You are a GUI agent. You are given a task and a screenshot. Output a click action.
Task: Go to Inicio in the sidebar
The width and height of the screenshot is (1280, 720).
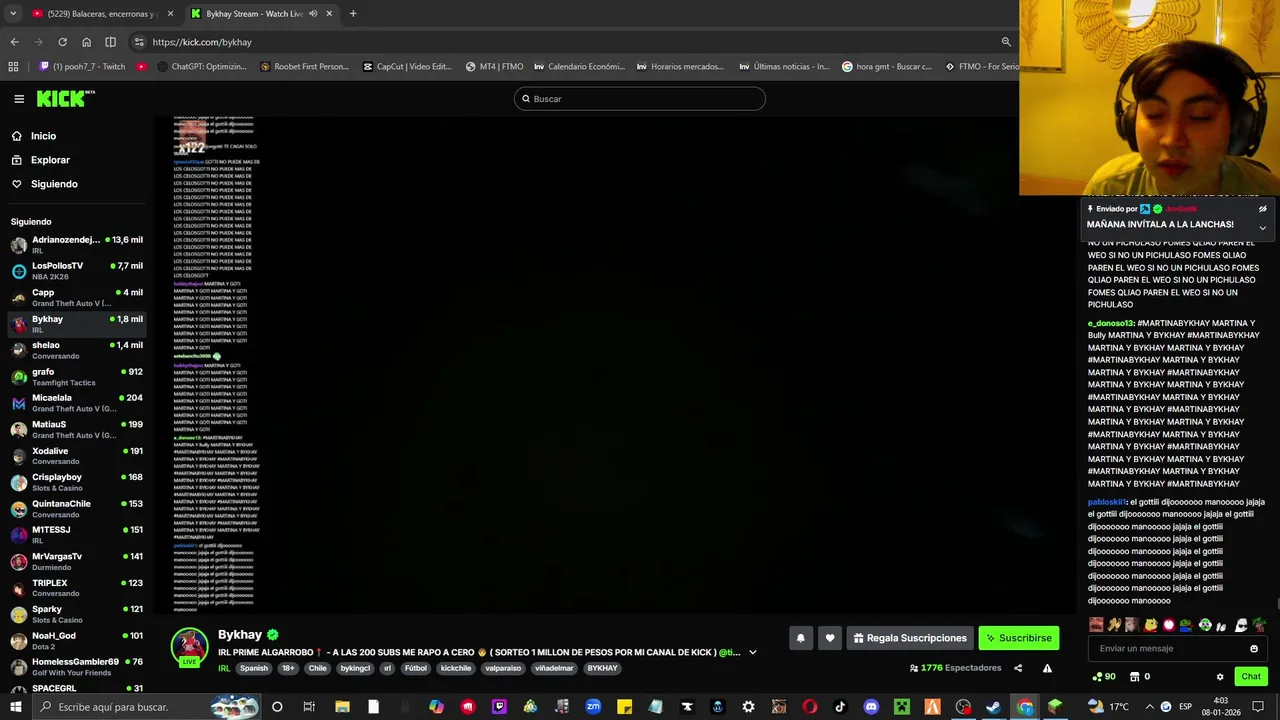[x=34, y=136]
